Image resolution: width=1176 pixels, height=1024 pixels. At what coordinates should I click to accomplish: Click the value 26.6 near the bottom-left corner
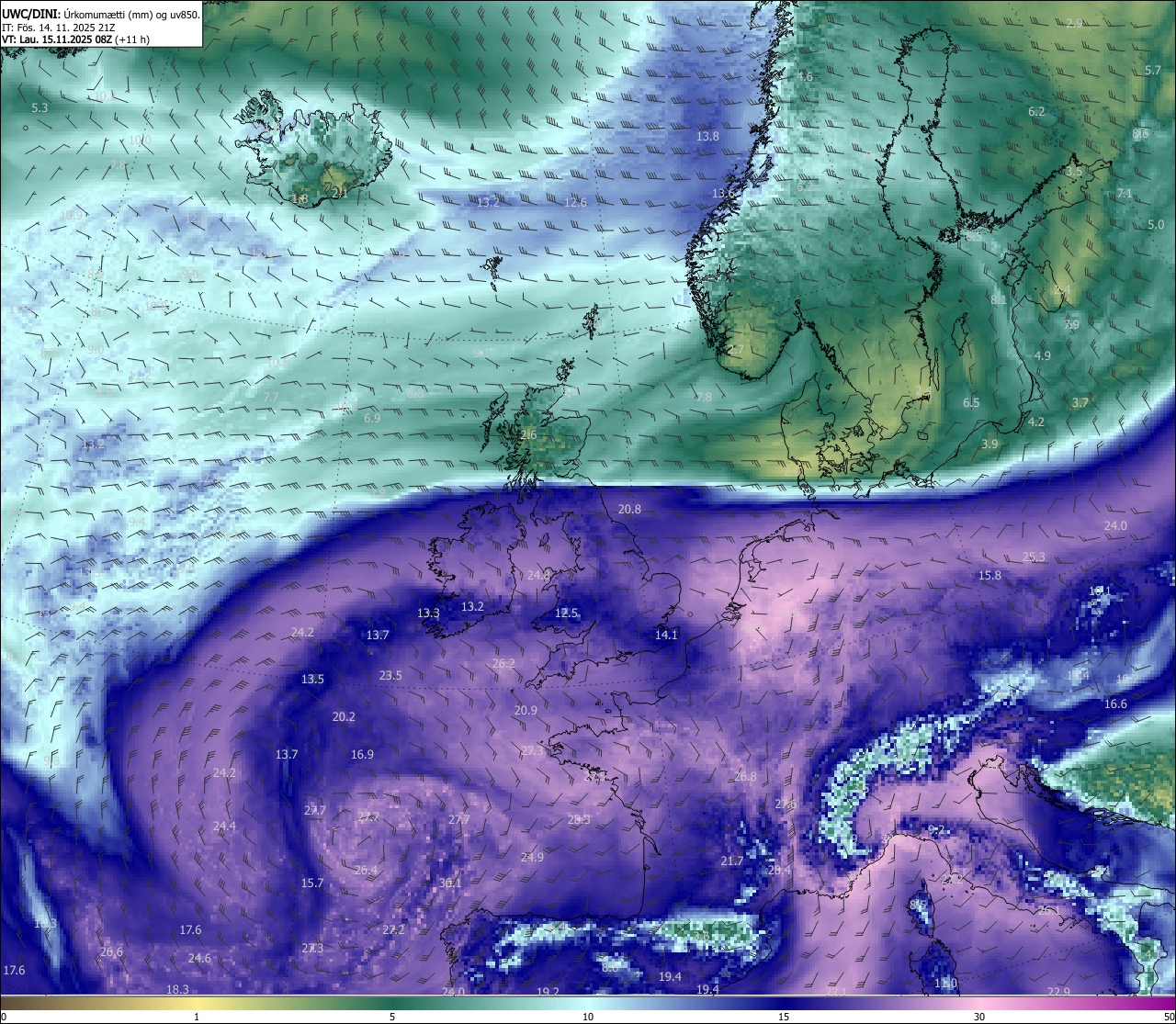coord(111,951)
